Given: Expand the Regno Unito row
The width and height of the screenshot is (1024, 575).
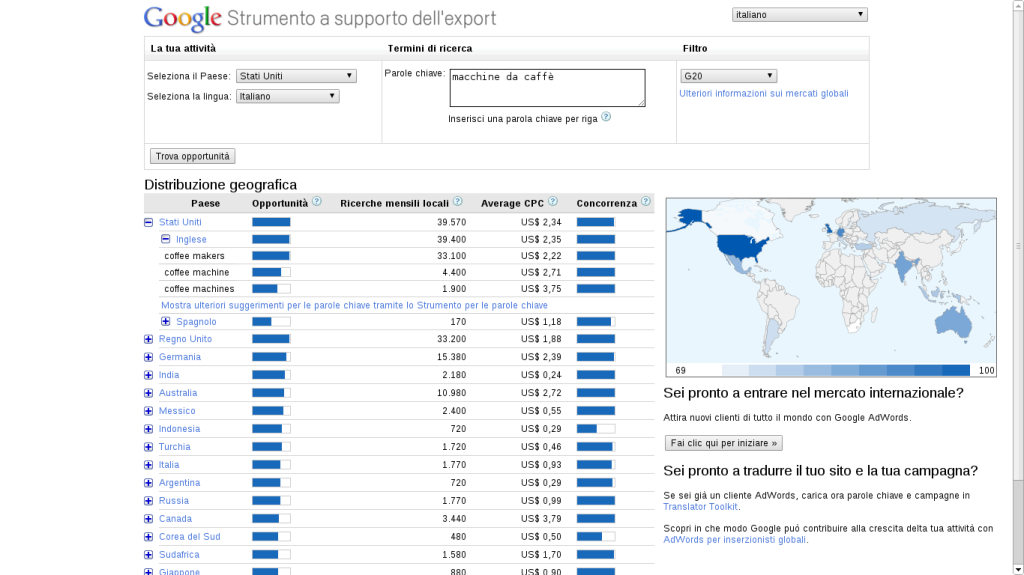Looking at the screenshot, I should click(148, 339).
